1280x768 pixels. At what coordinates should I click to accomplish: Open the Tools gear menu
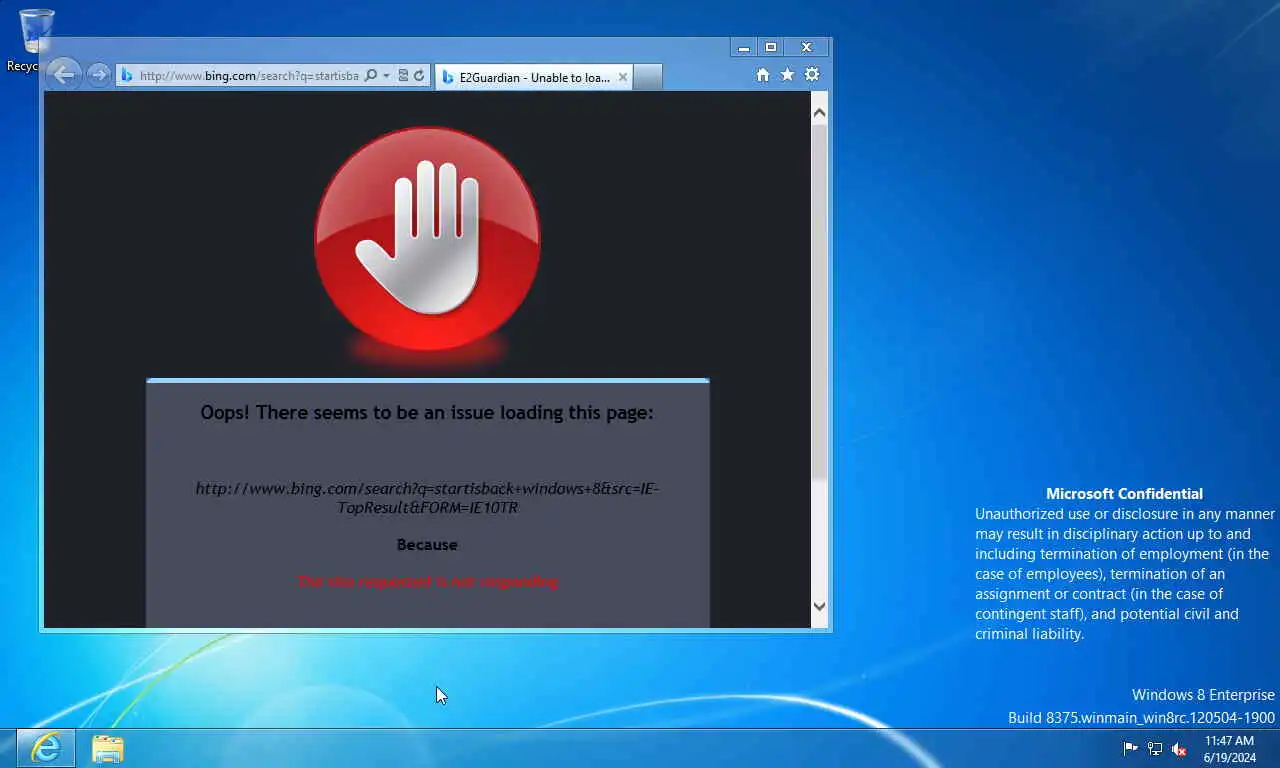pyautogui.click(x=812, y=75)
